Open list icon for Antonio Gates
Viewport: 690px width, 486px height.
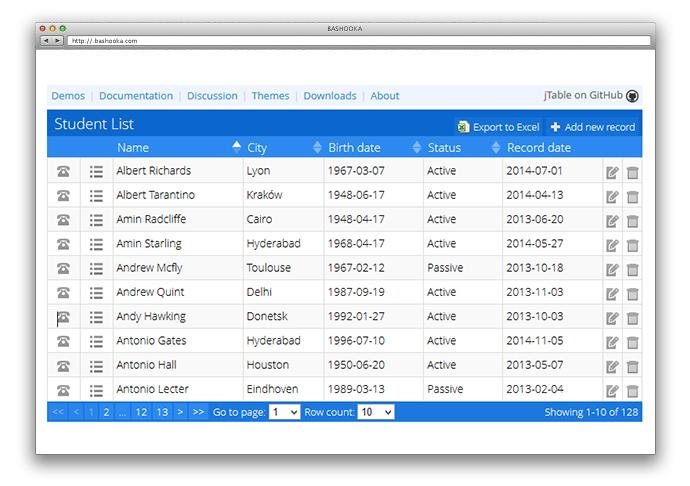(96, 341)
